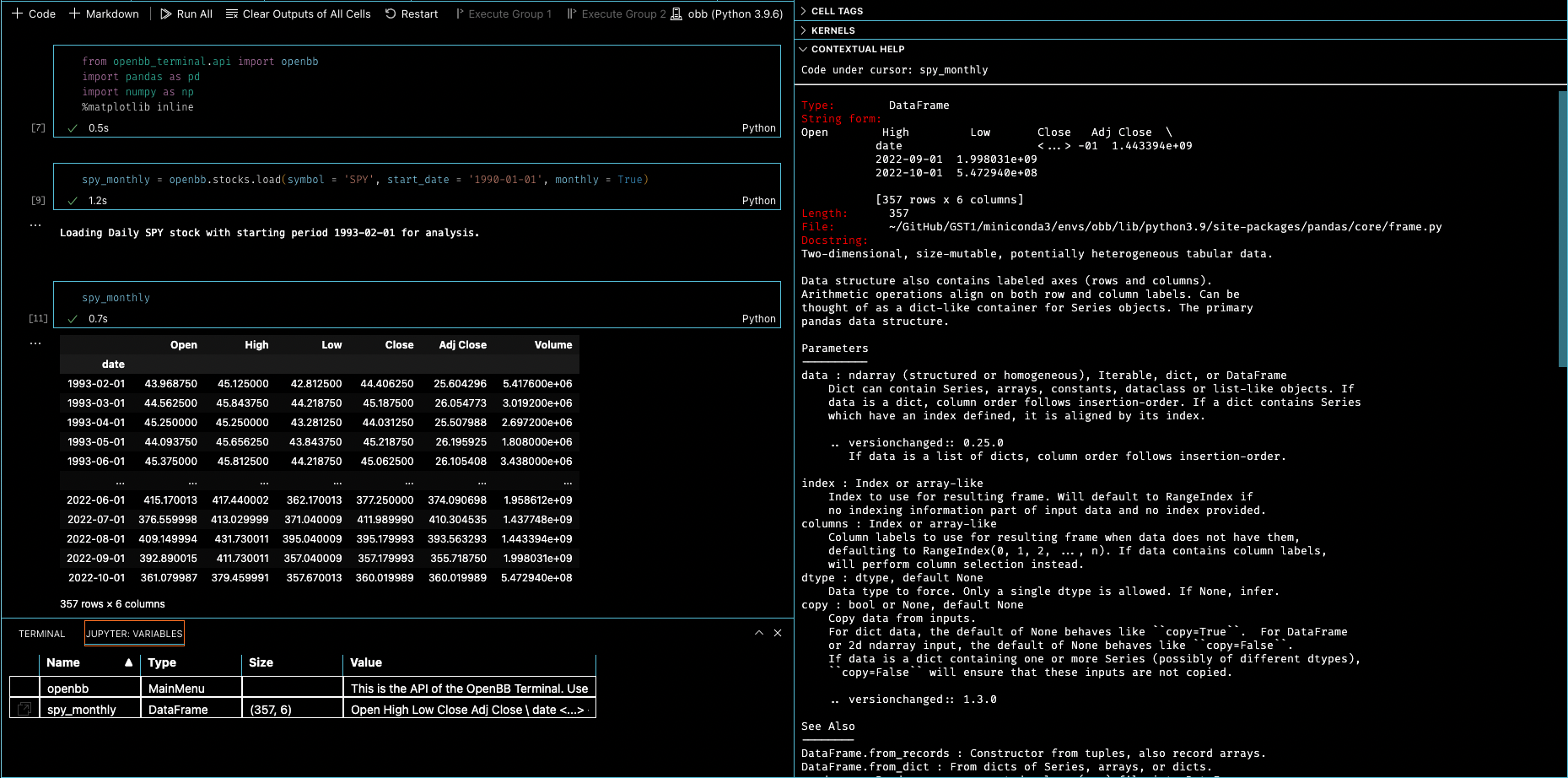This screenshot has height=778, width=1568.
Task: Maximize the bottom panel with the chevron
Action: pyautogui.click(x=759, y=633)
